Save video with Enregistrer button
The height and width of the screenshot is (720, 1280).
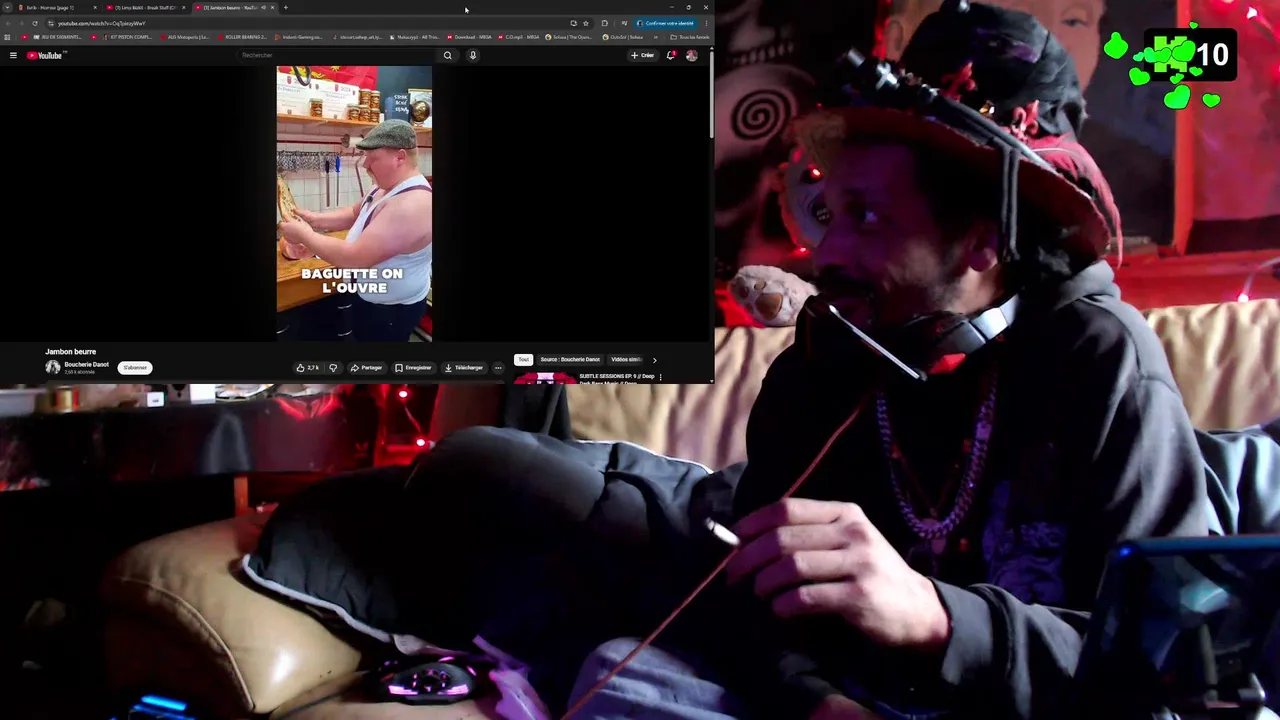[413, 367]
